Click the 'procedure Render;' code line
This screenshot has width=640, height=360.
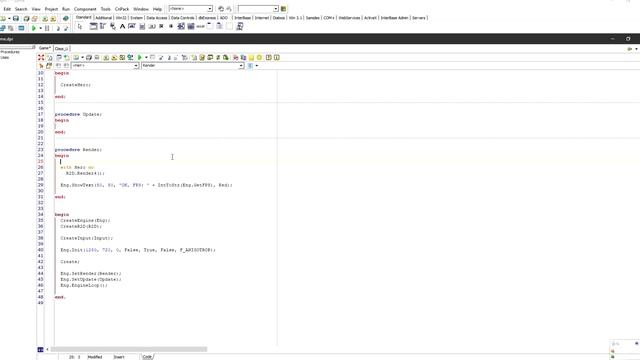point(78,150)
